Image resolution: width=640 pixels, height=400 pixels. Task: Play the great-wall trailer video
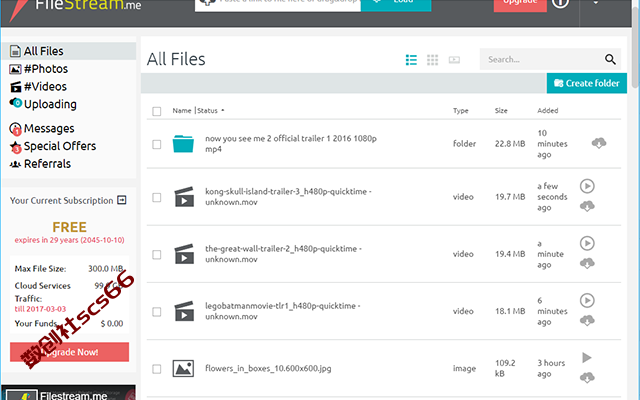[x=587, y=243]
